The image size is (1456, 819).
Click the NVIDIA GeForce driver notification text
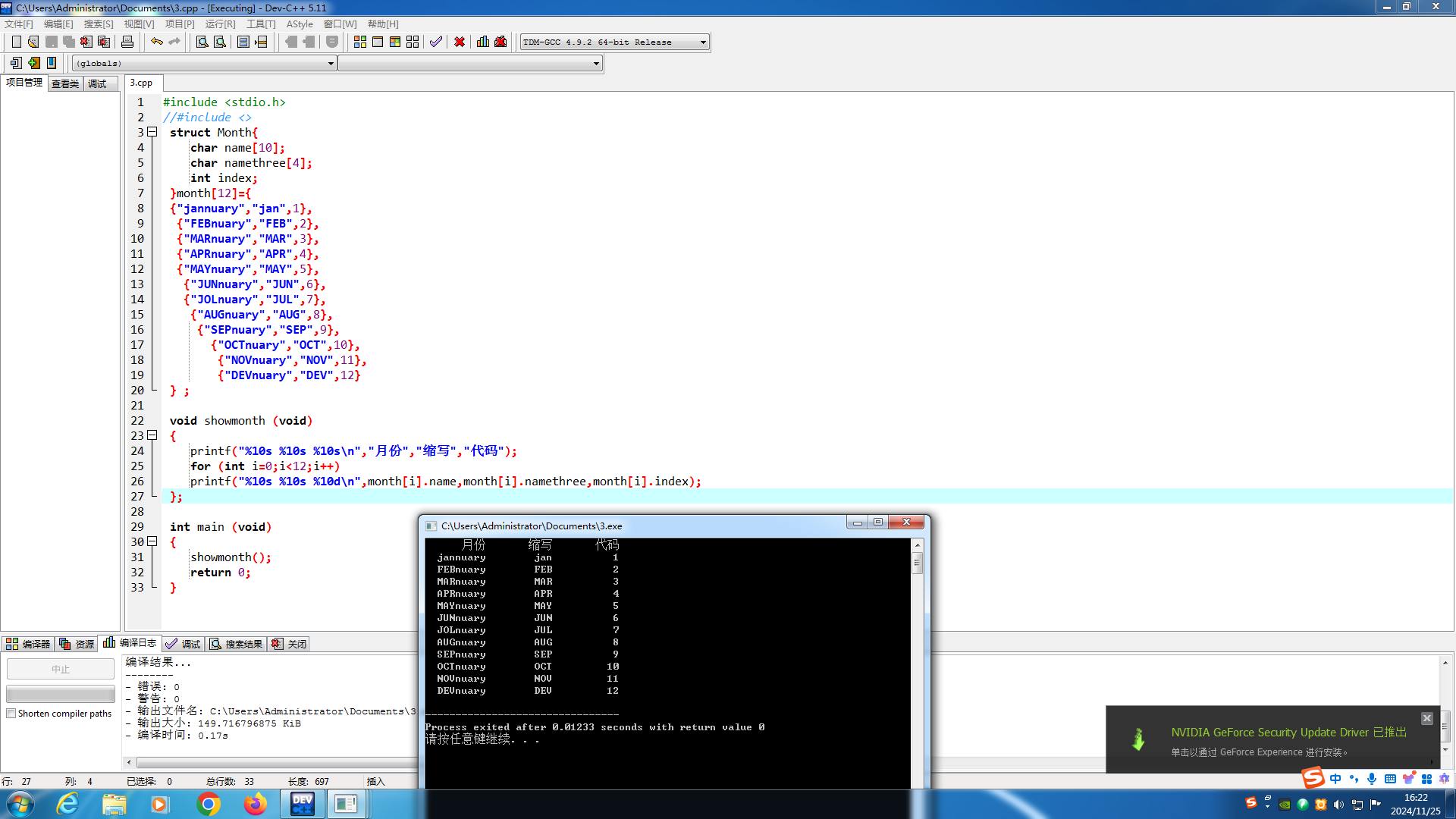point(1288,733)
